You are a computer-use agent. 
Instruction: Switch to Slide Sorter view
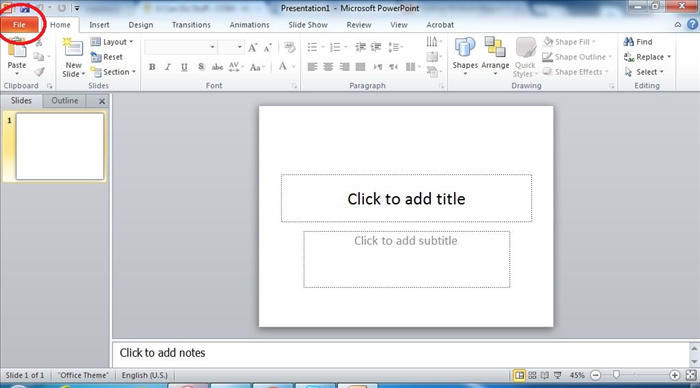pos(532,375)
